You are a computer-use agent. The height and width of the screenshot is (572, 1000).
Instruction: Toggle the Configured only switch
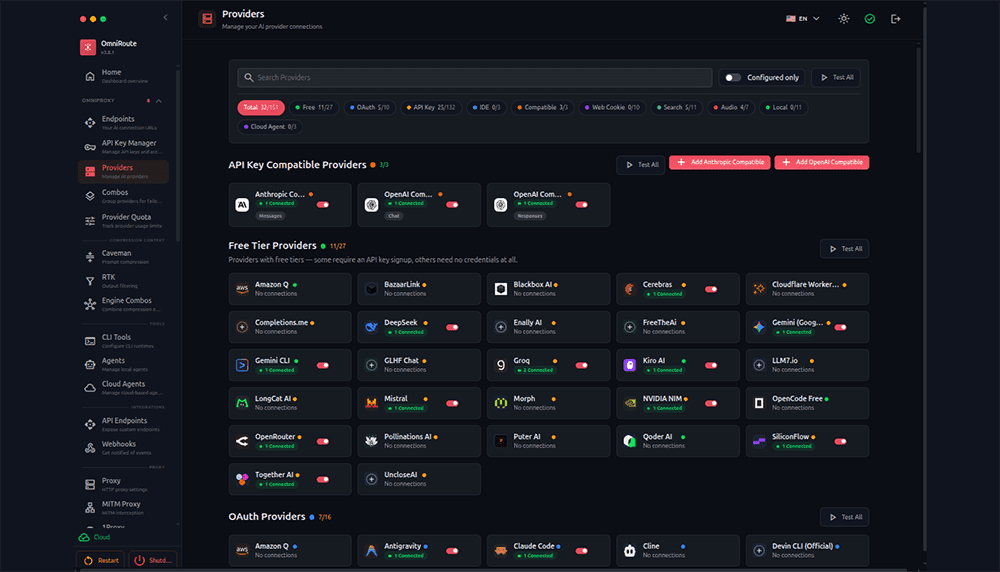pyautogui.click(x=733, y=77)
